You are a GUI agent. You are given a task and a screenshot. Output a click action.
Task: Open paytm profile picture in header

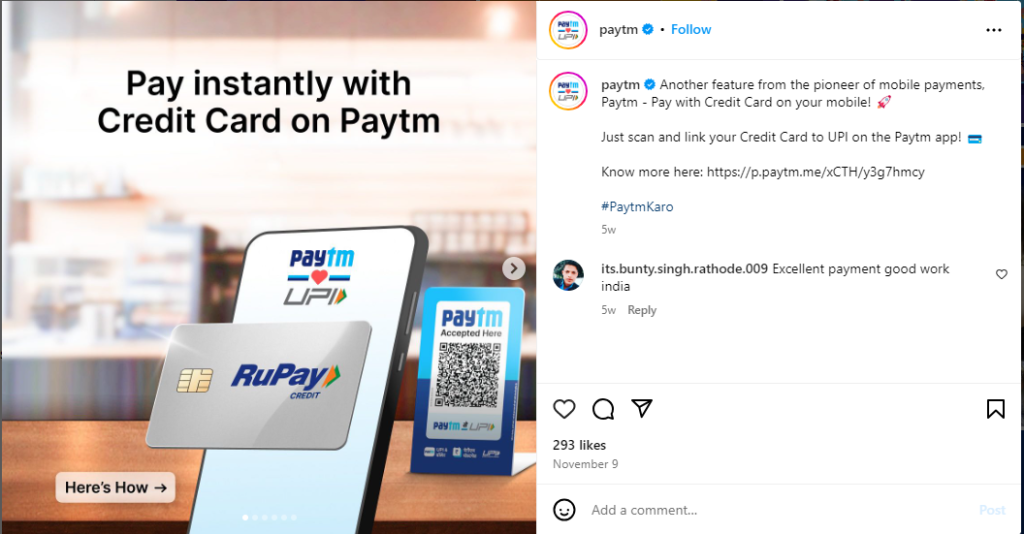pyautogui.click(x=568, y=30)
